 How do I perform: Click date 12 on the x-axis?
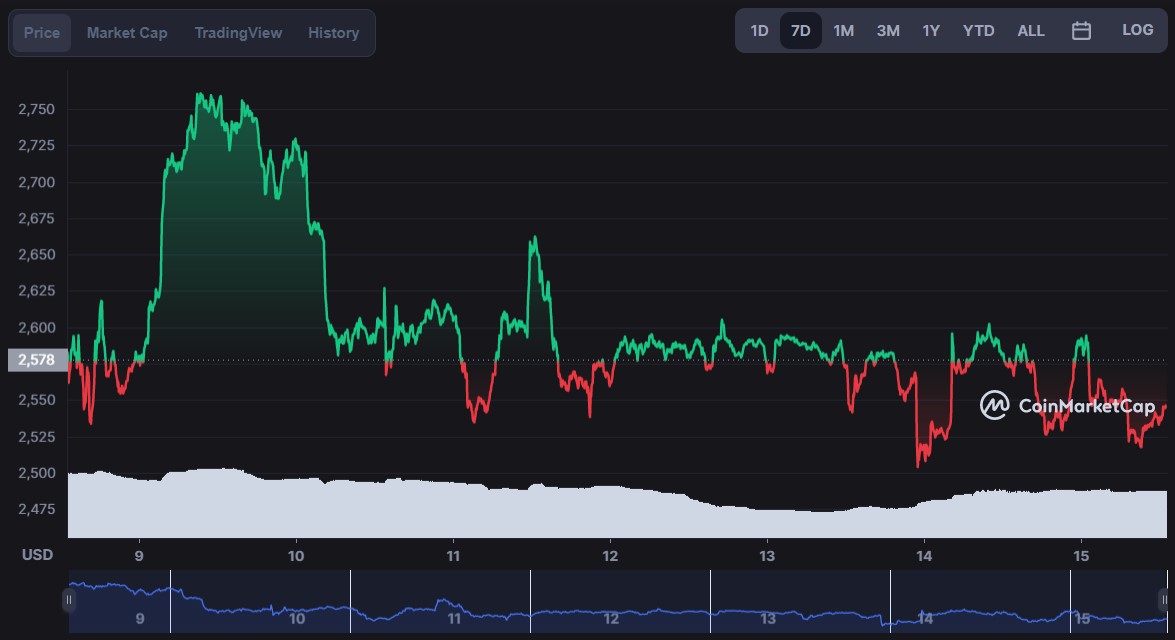[610, 556]
